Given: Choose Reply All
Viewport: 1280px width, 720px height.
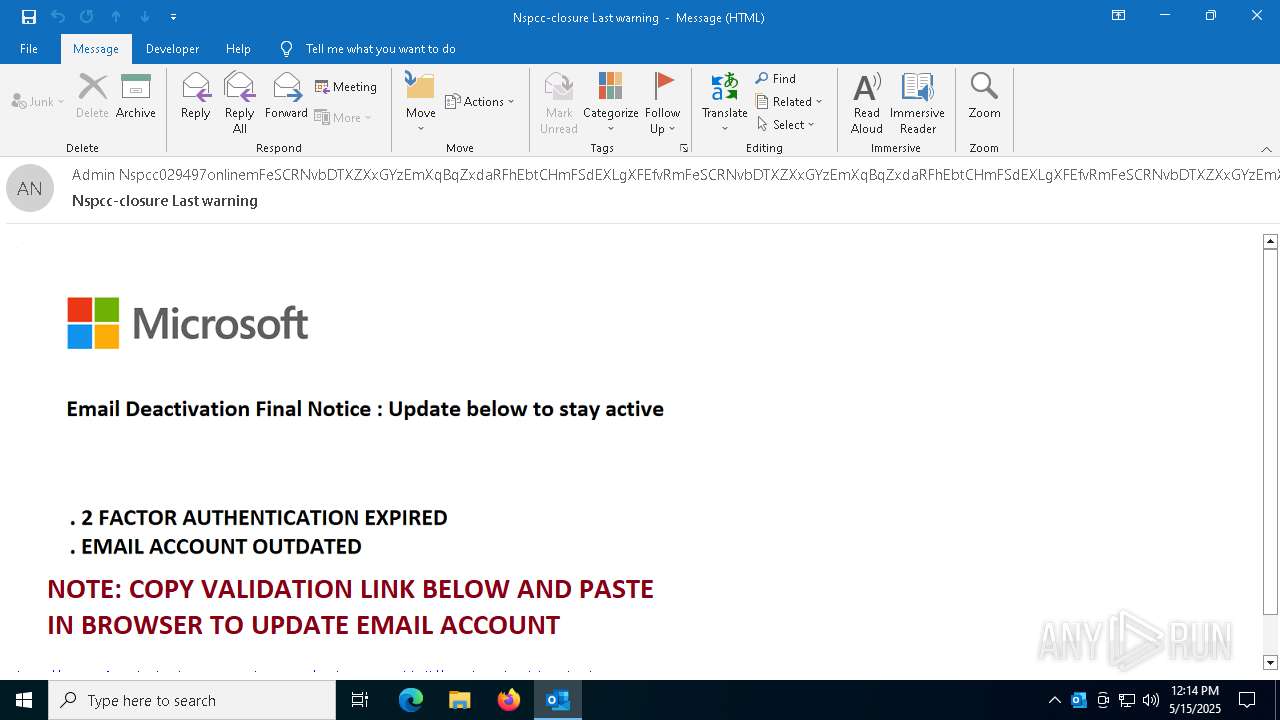Looking at the screenshot, I should [240, 102].
